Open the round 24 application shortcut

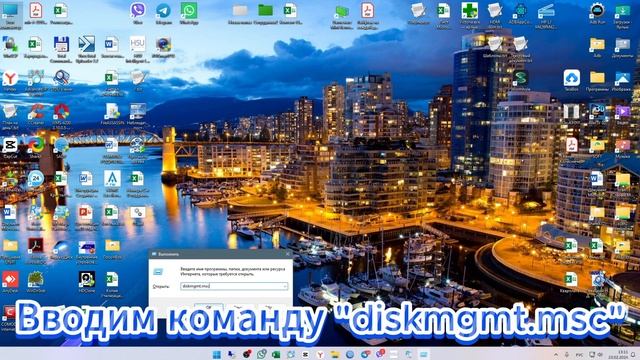tap(36, 178)
